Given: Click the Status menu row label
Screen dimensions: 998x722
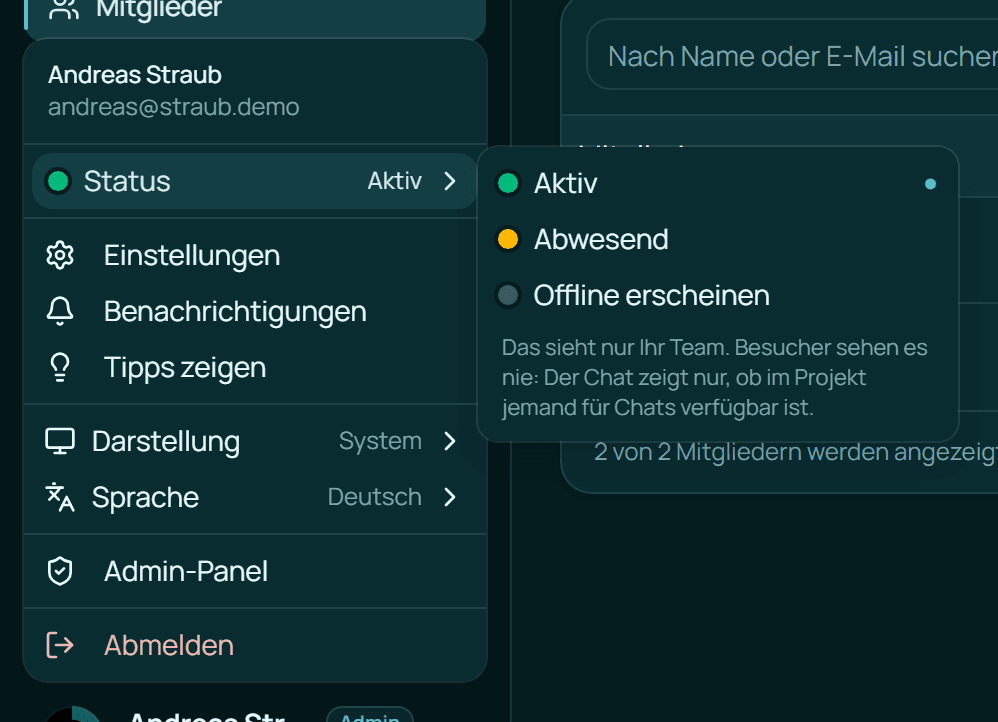Looking at the screenshot, I should (127, 181).
